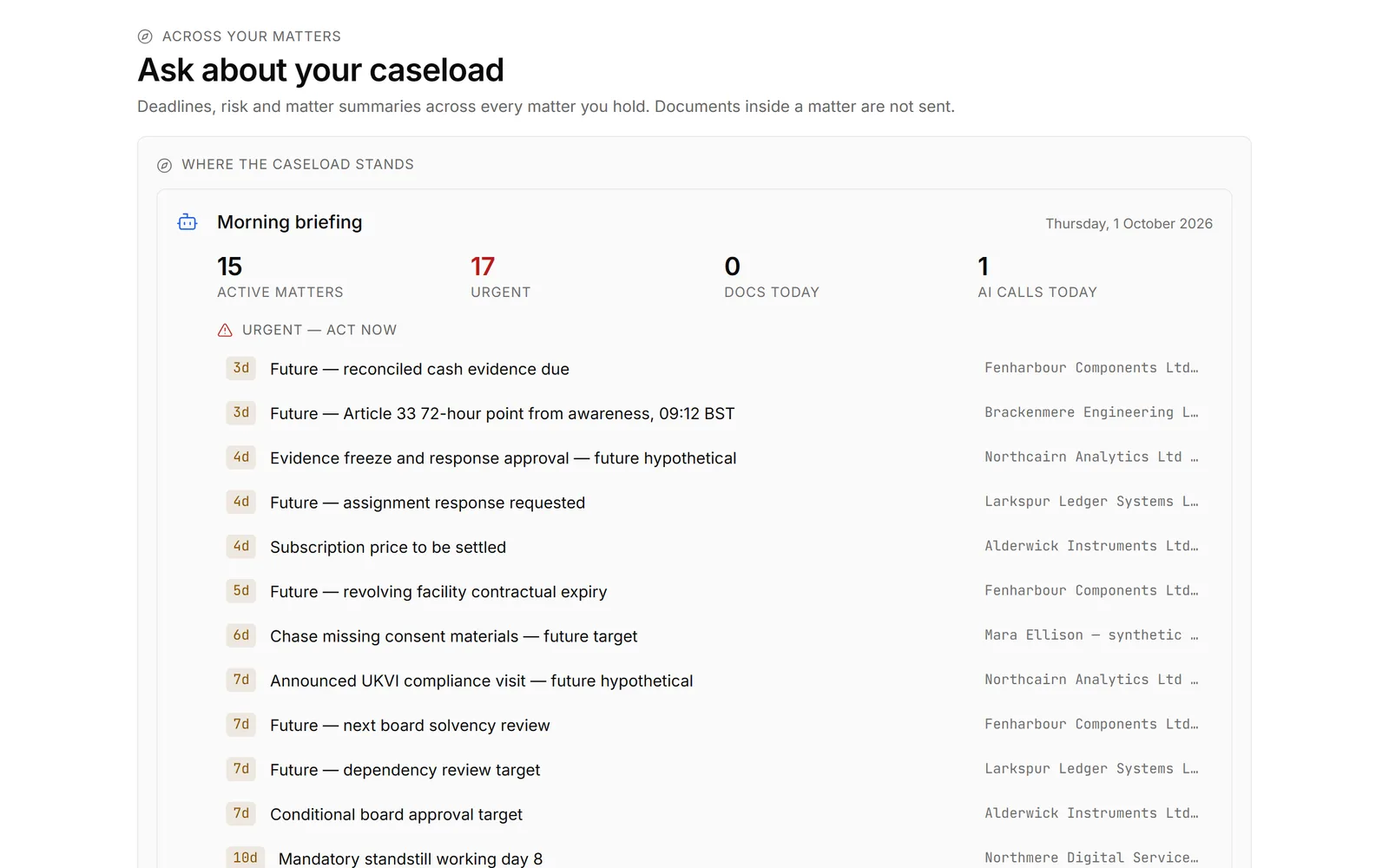This screenshot has height=868, width=1389.
Task: Open 'Future — dependency review target' item
Action: tap(712, 770)
